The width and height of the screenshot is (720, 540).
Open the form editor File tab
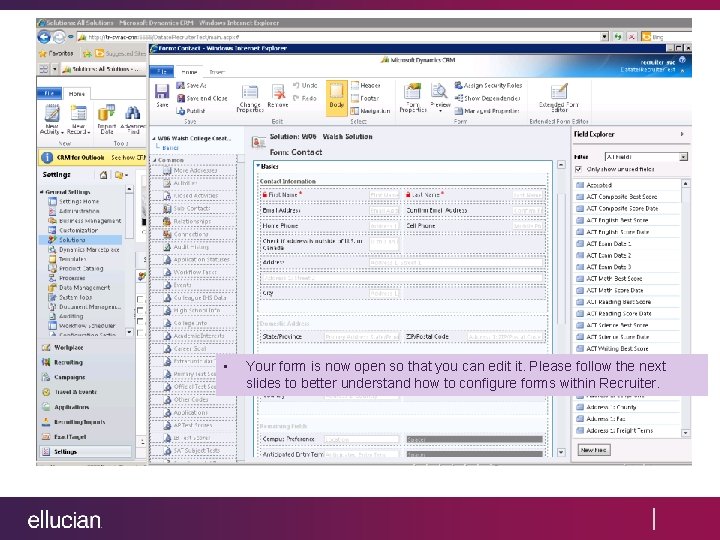point(162,72)
